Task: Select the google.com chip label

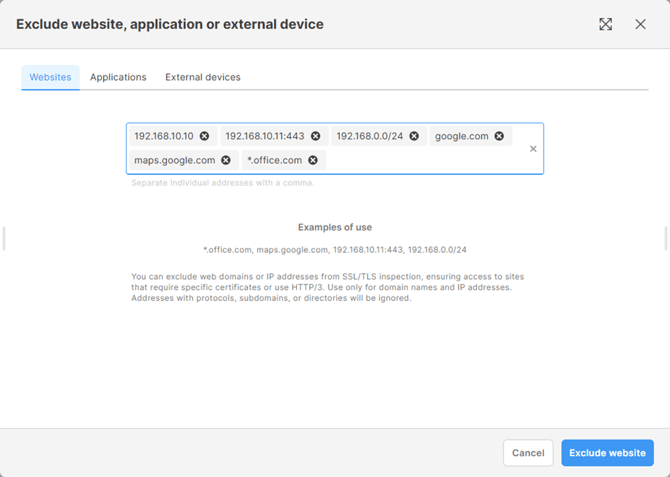Action: pos(461,136)
